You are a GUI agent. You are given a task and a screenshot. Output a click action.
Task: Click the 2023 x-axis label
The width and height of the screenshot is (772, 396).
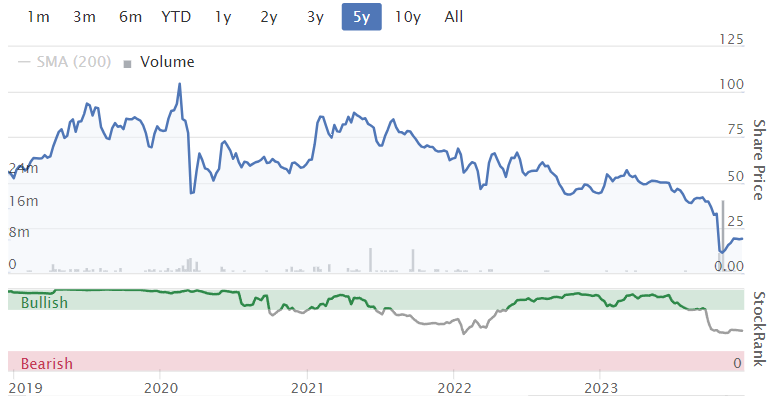tap(601, 388)
